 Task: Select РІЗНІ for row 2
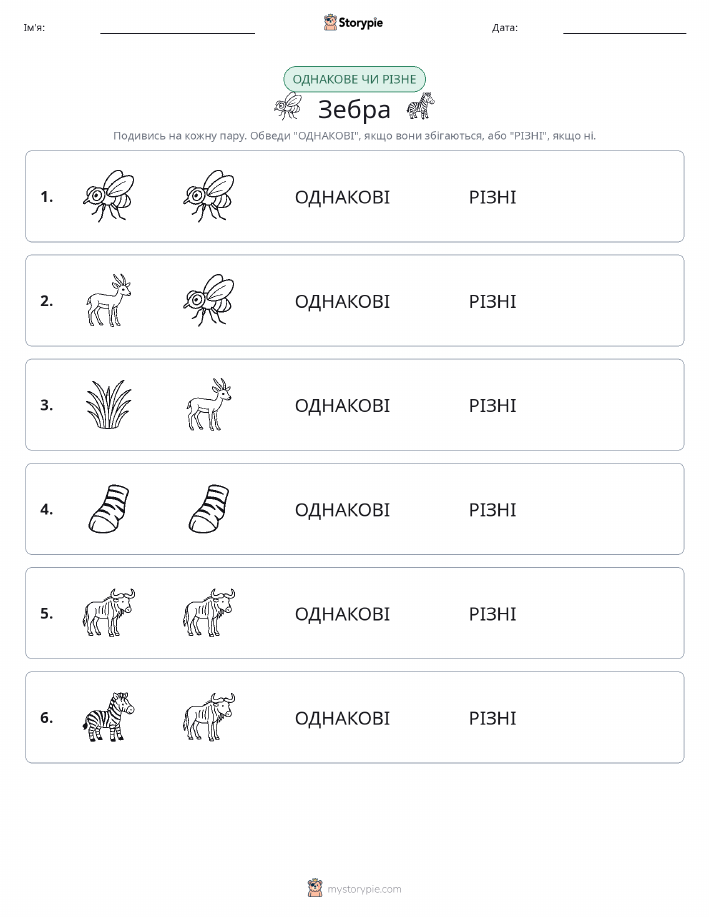pos(493,302)
